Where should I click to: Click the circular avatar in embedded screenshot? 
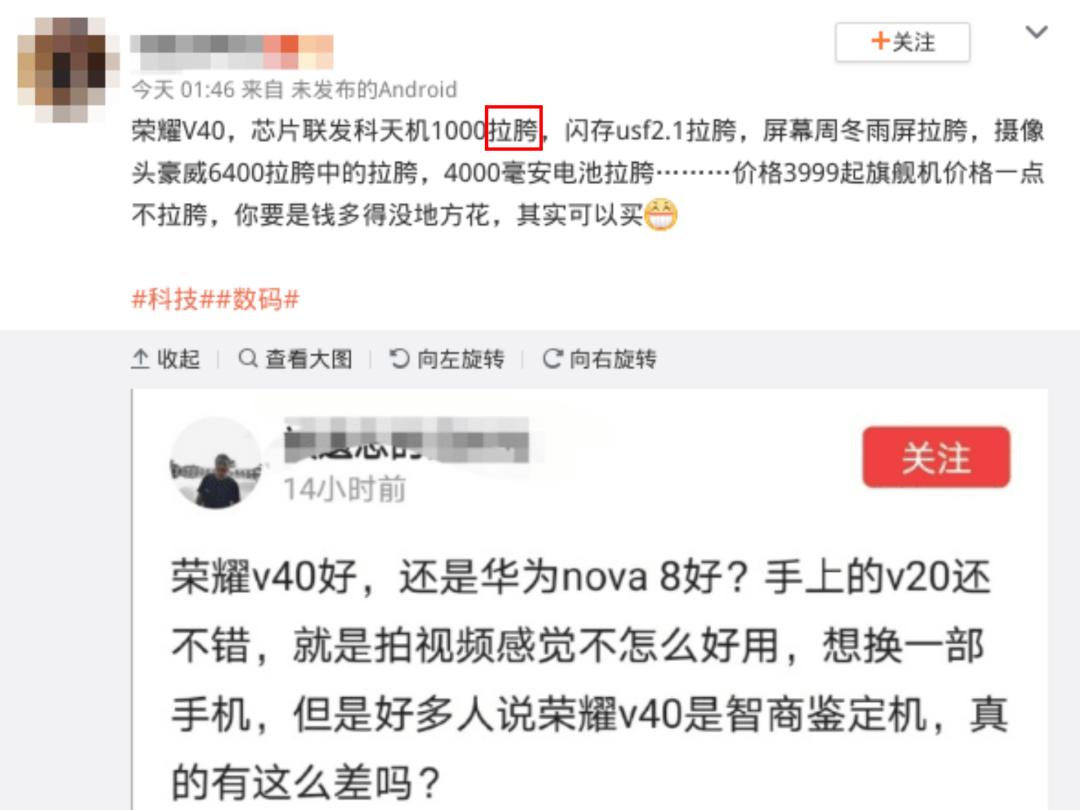click(x=216, y=464)
